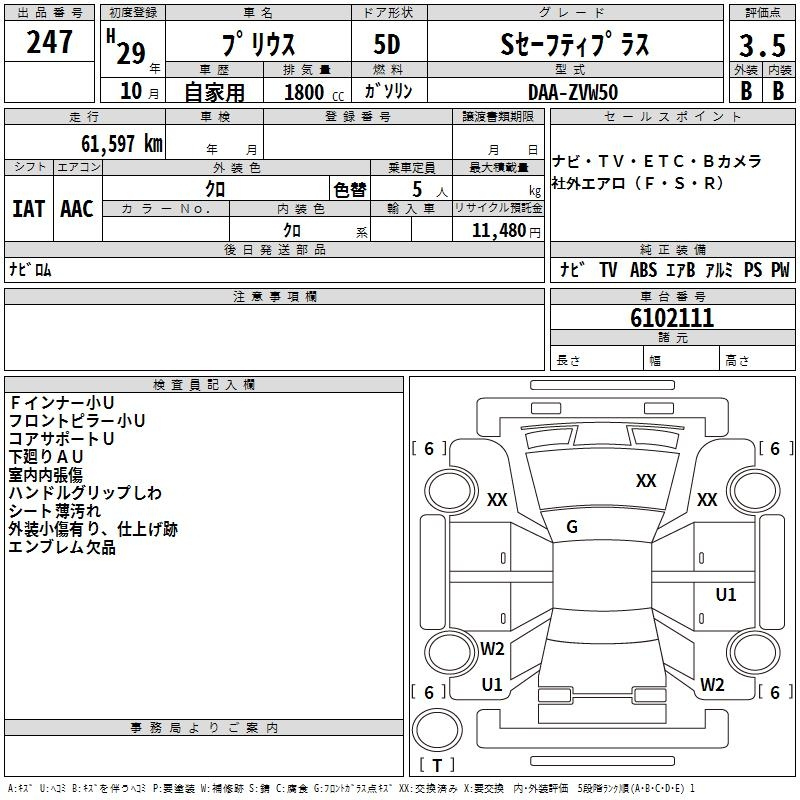Select inspector note 室内内張傷

click(x=45, y=474)
